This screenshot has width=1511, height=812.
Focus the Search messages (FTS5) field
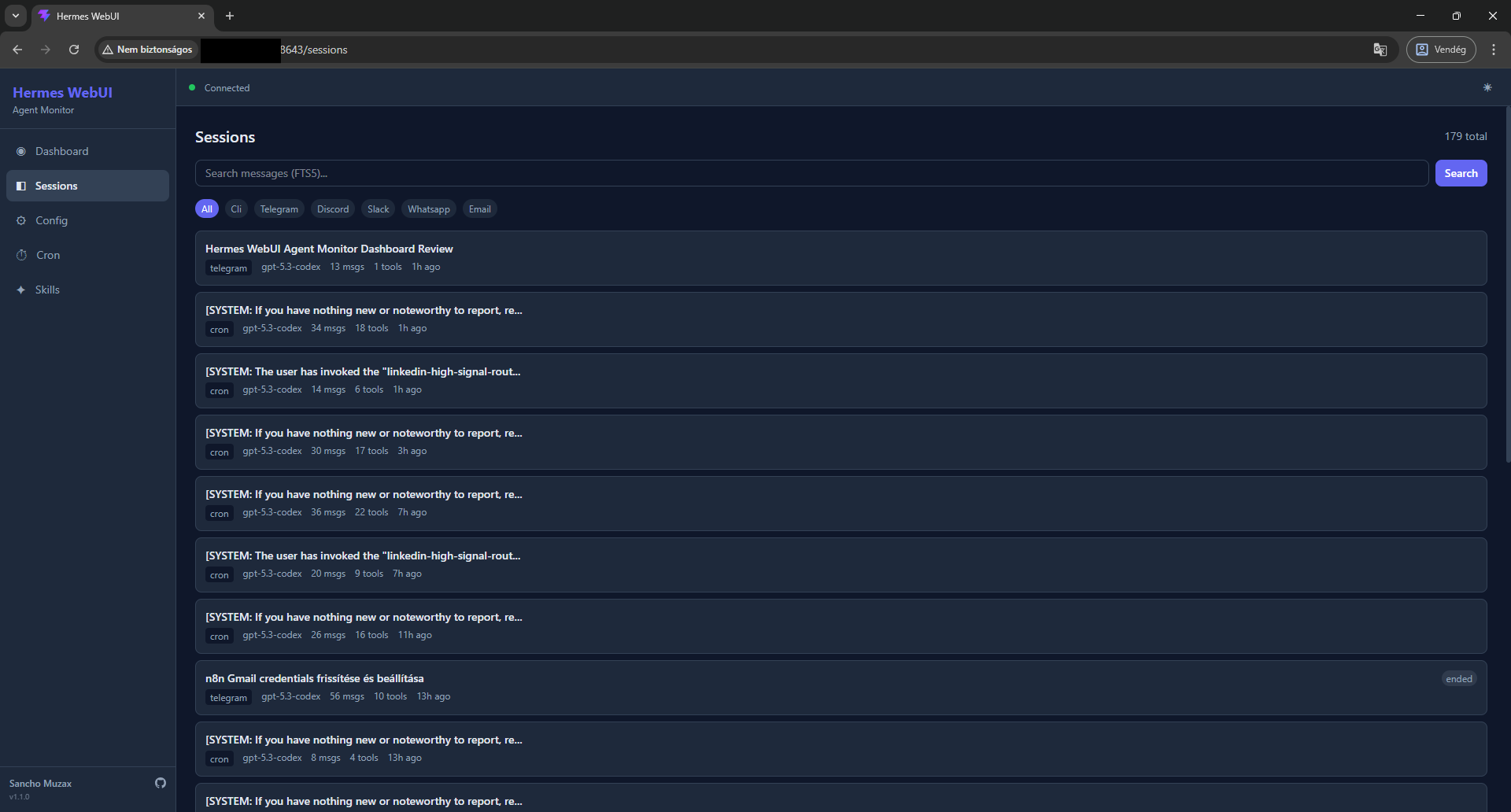tap(811, 173)
